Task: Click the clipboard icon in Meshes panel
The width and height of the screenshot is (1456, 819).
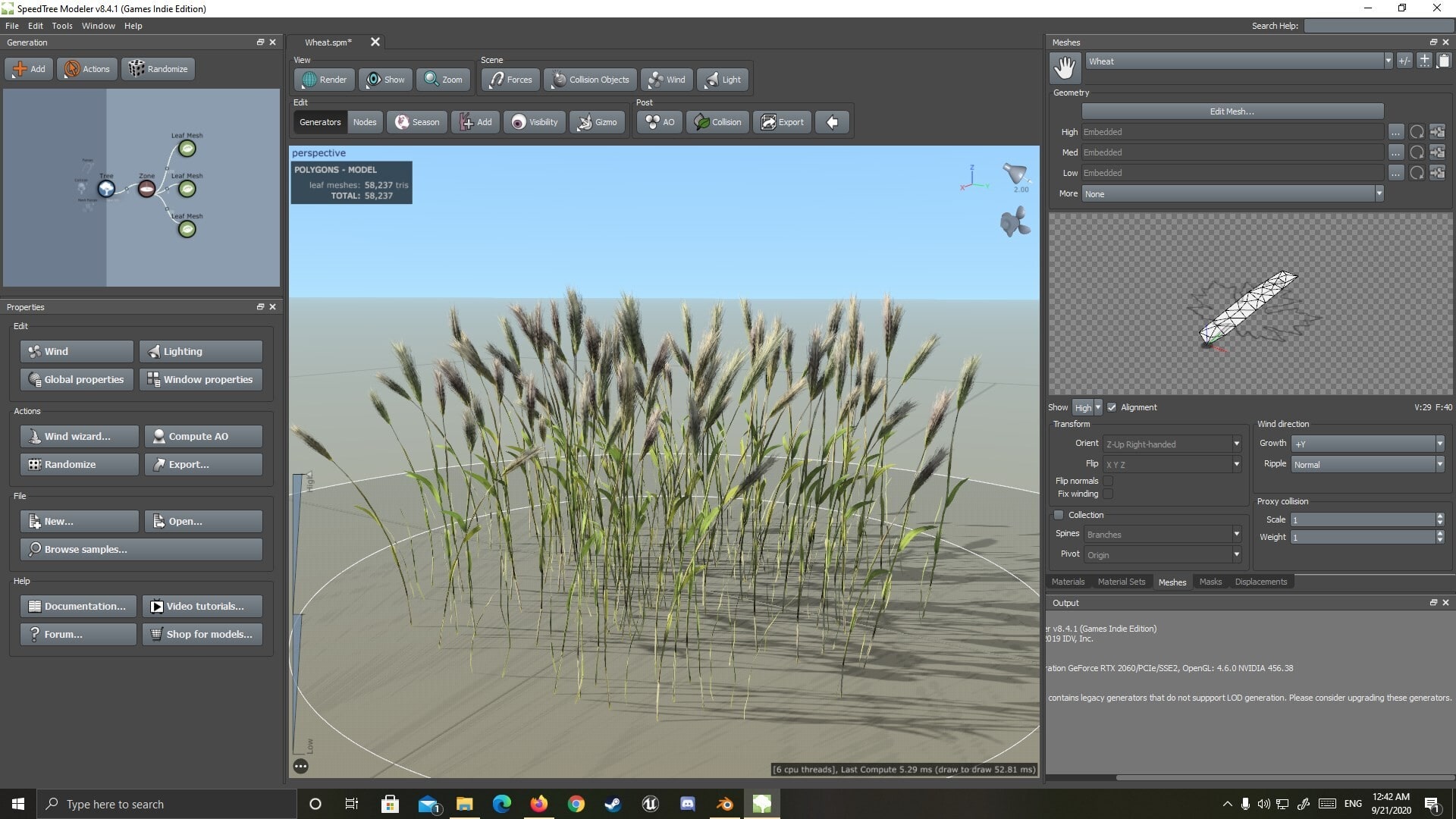Action: (x=1443, y=61)
